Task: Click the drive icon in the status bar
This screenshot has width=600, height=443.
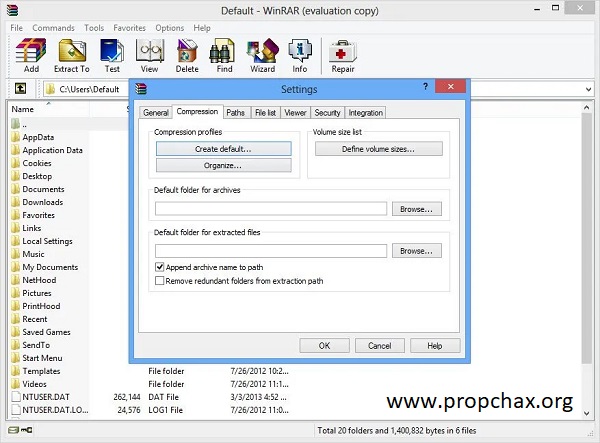Action: pyautogui.click(x=13, y=430)
